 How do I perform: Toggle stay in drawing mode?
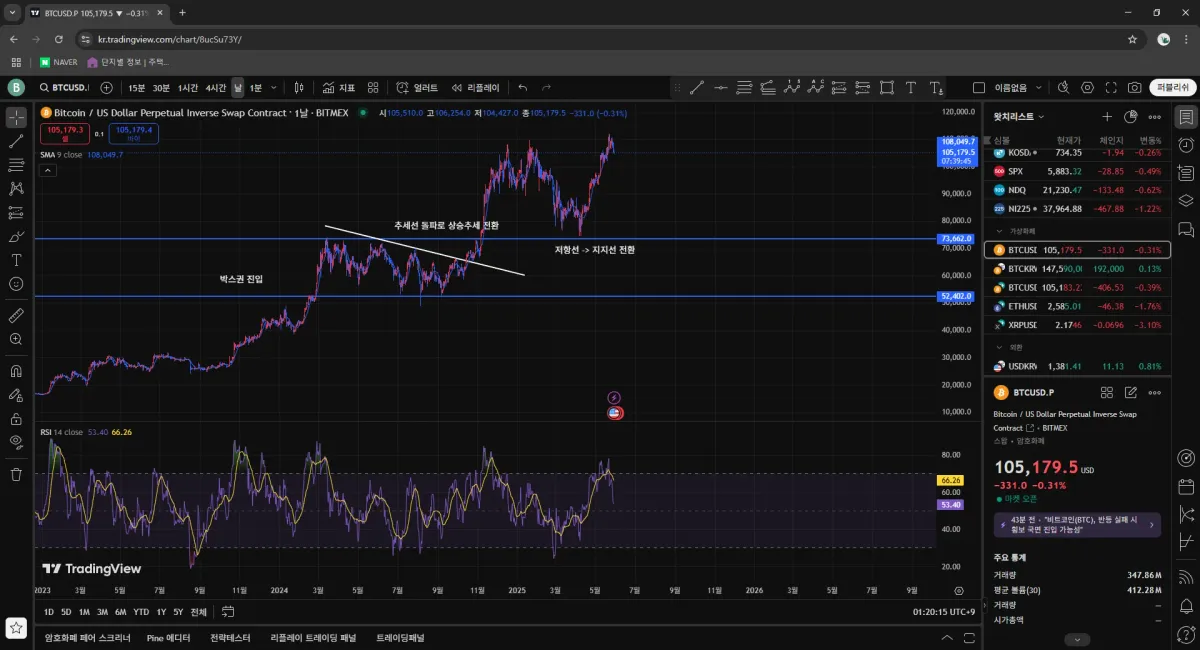coord(16,395)
